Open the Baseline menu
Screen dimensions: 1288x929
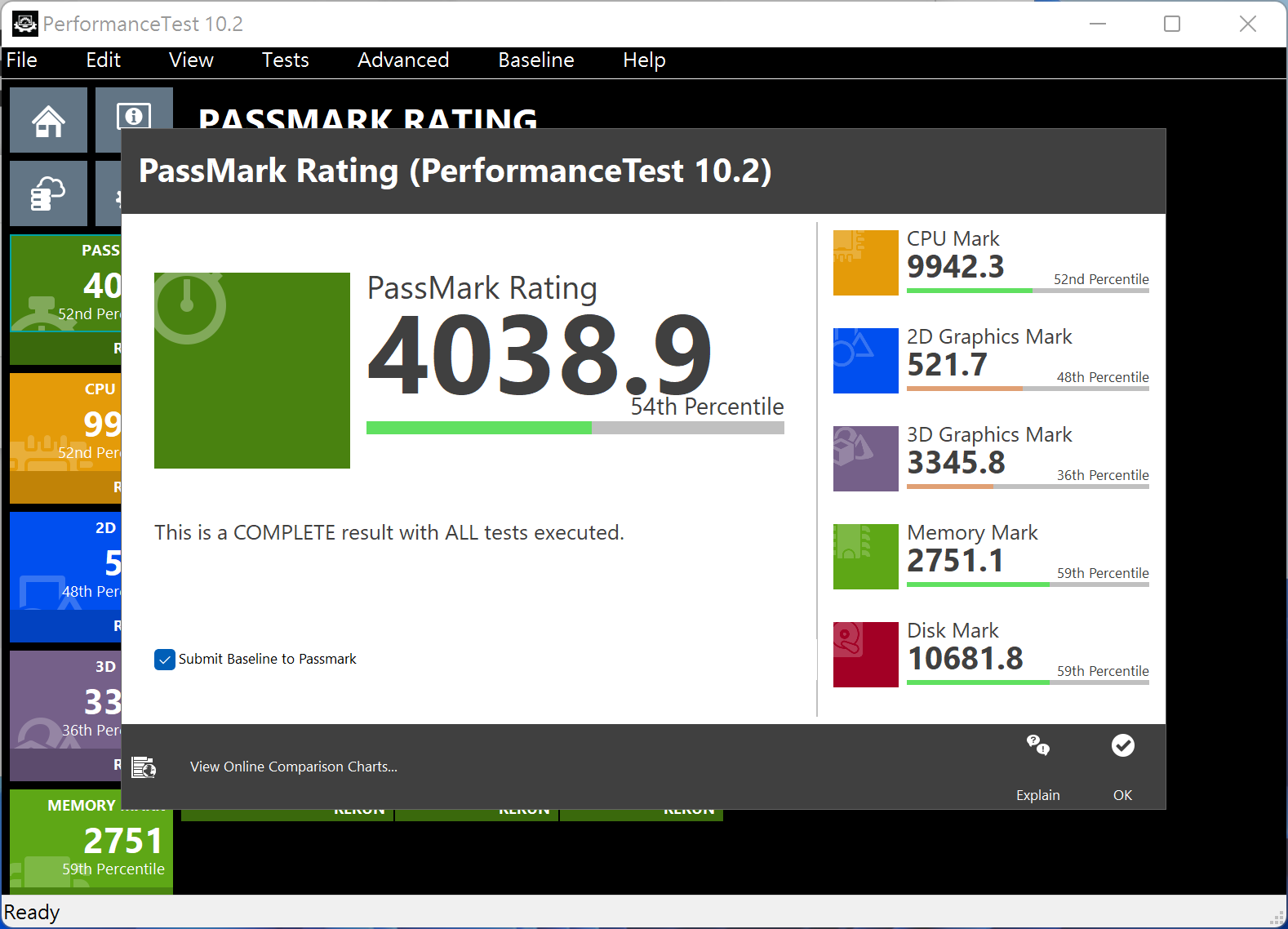point(535,60)
